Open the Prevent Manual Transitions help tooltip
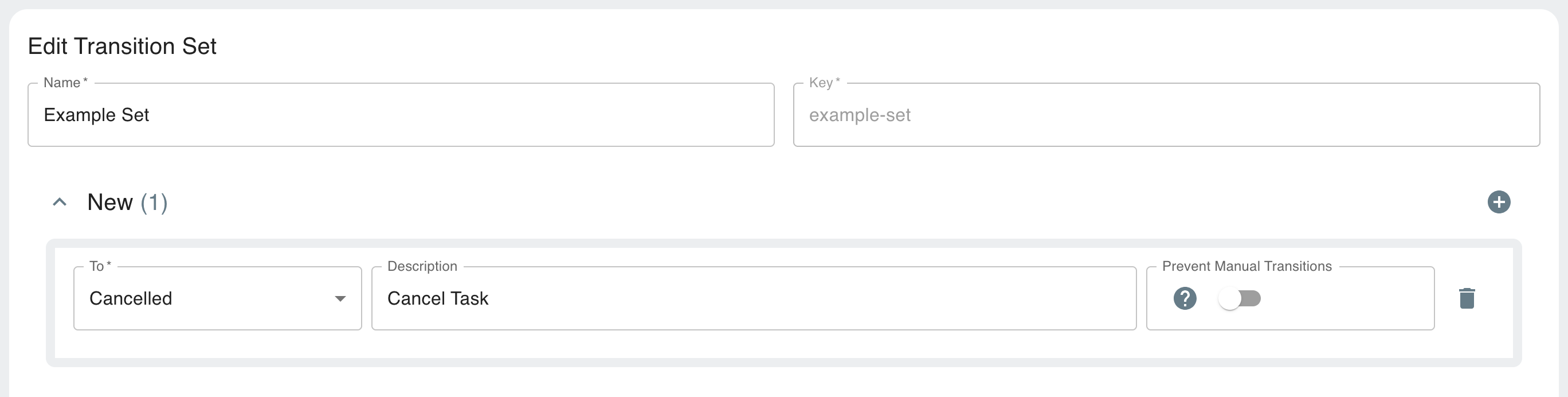Screen dimensions: 1568x397 [1184, 298]
